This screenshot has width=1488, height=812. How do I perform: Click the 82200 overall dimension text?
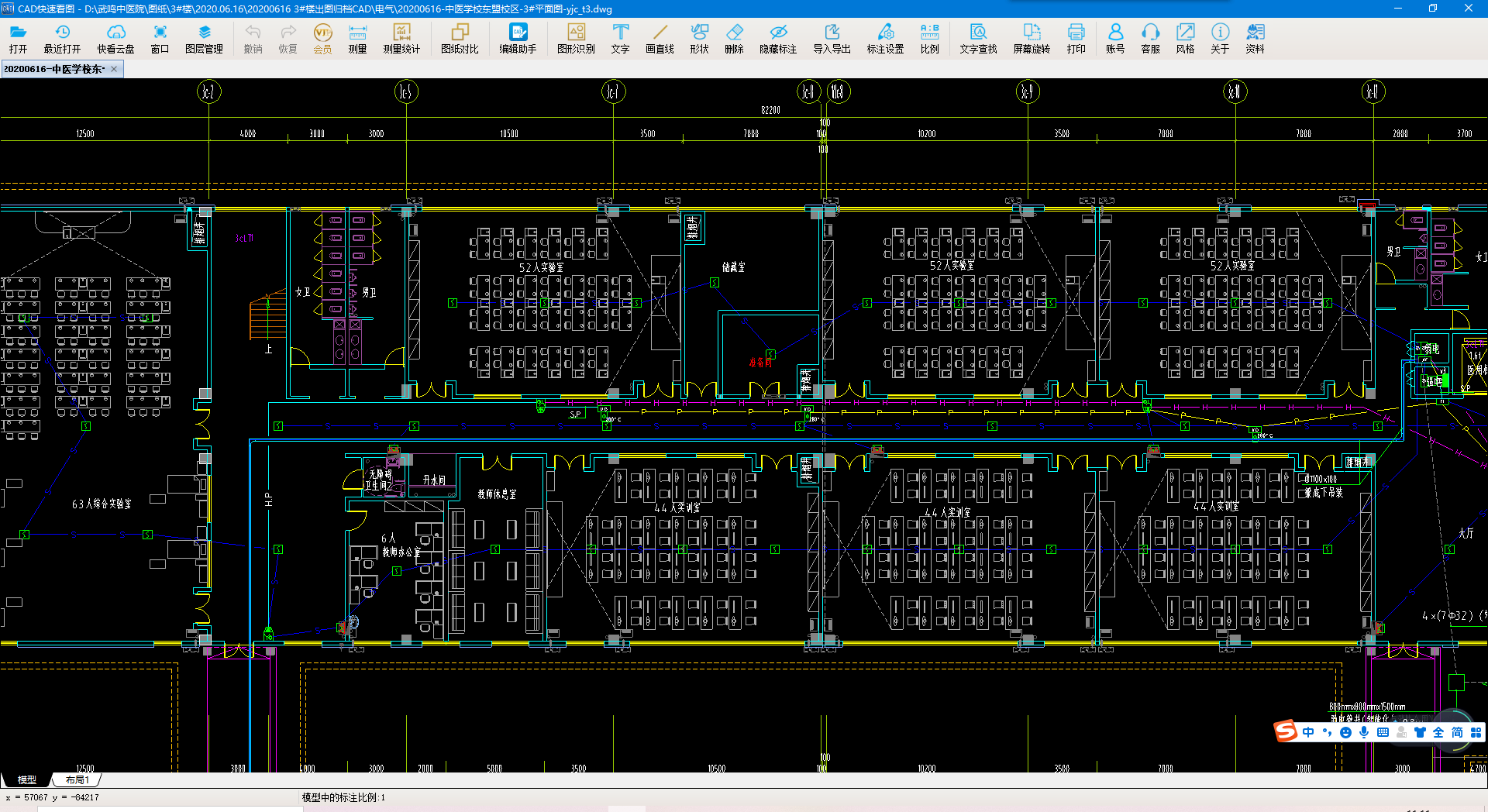tap(770, 110)
